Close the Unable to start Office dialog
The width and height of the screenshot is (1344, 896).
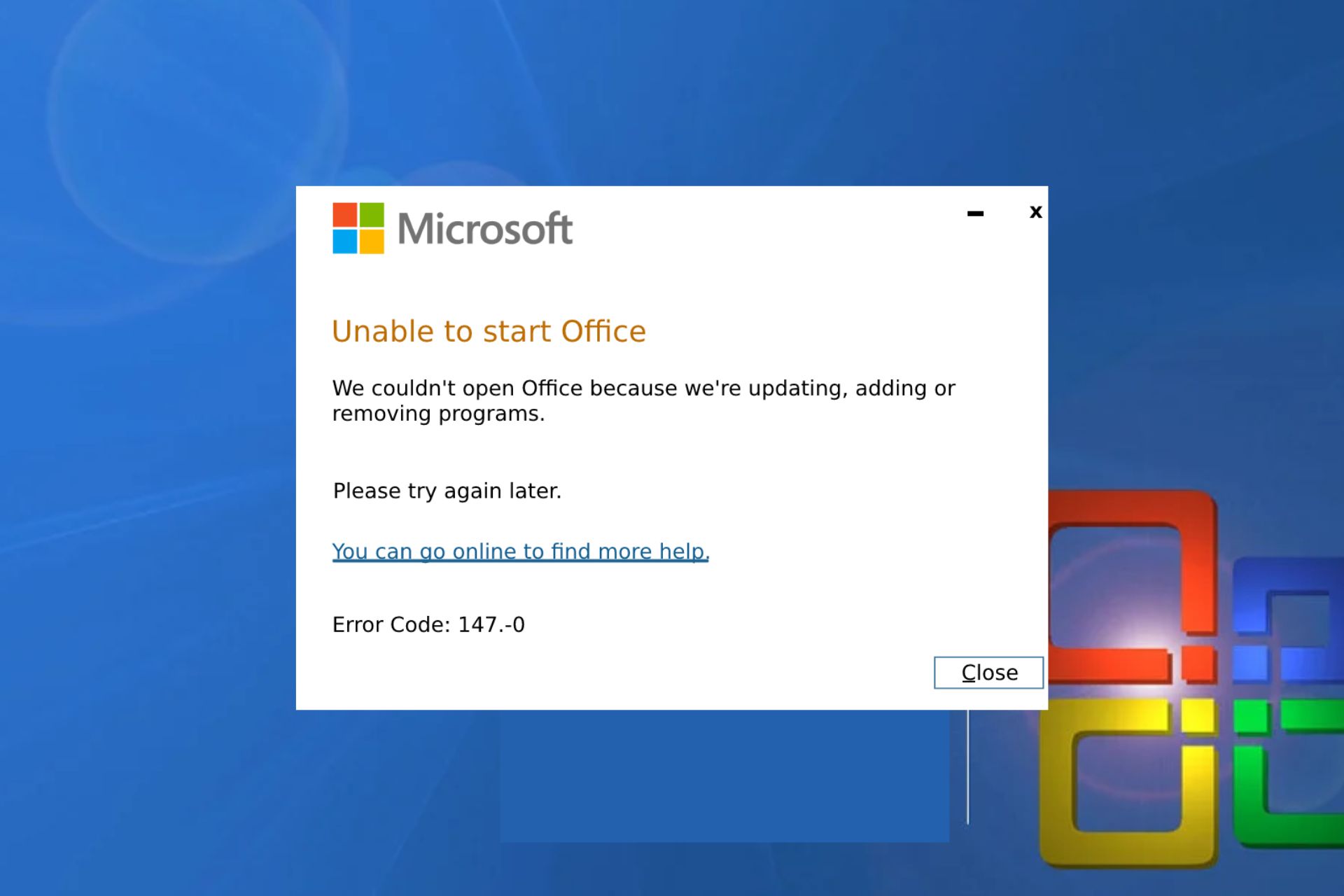click(x=988, y=672)
